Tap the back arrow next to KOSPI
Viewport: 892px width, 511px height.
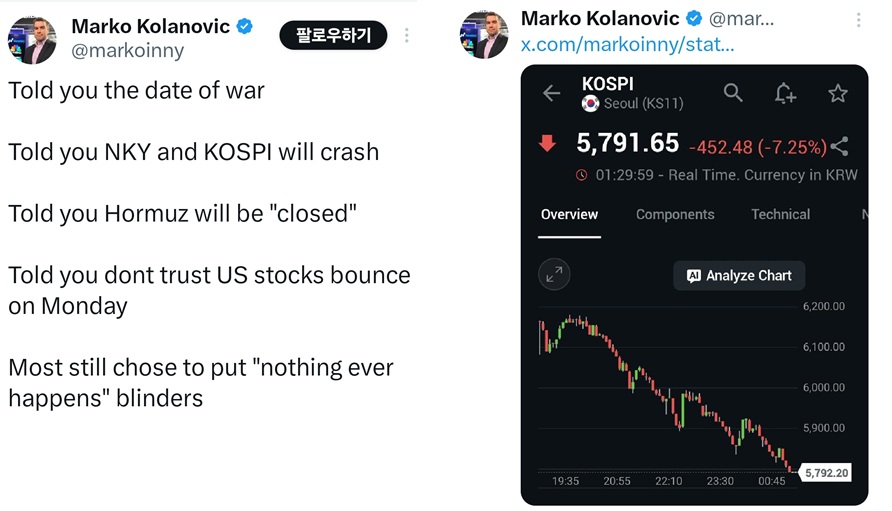(x=551, y=93)
